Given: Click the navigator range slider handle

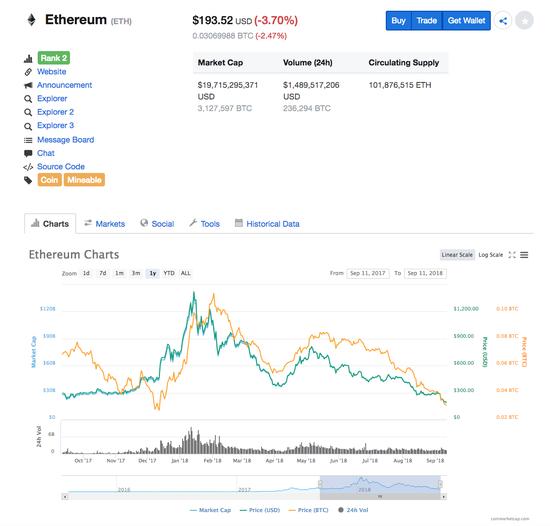Looking at the screenshot, I should 380,497.
